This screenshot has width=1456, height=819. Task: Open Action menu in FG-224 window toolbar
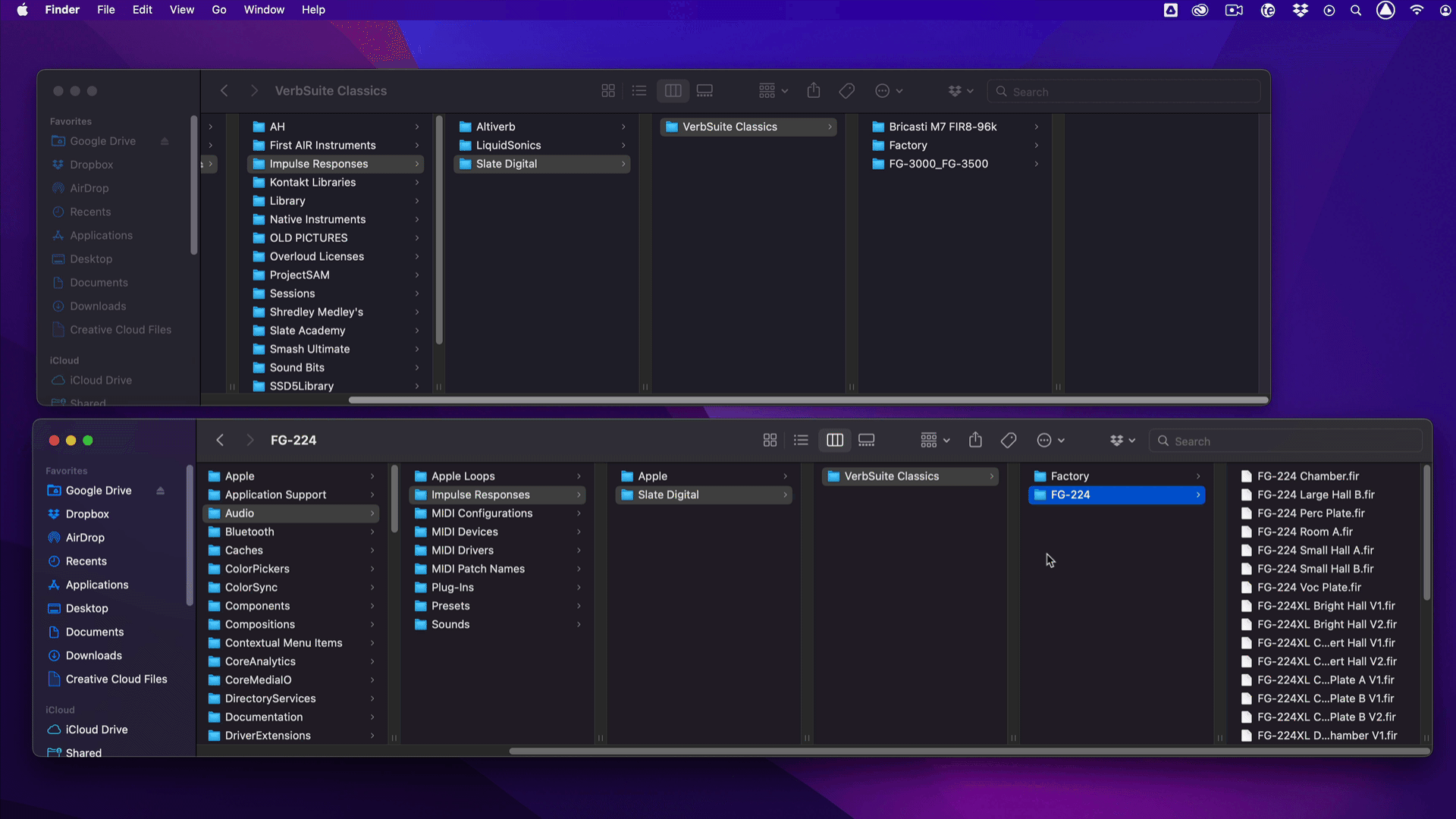[1050, 441]
